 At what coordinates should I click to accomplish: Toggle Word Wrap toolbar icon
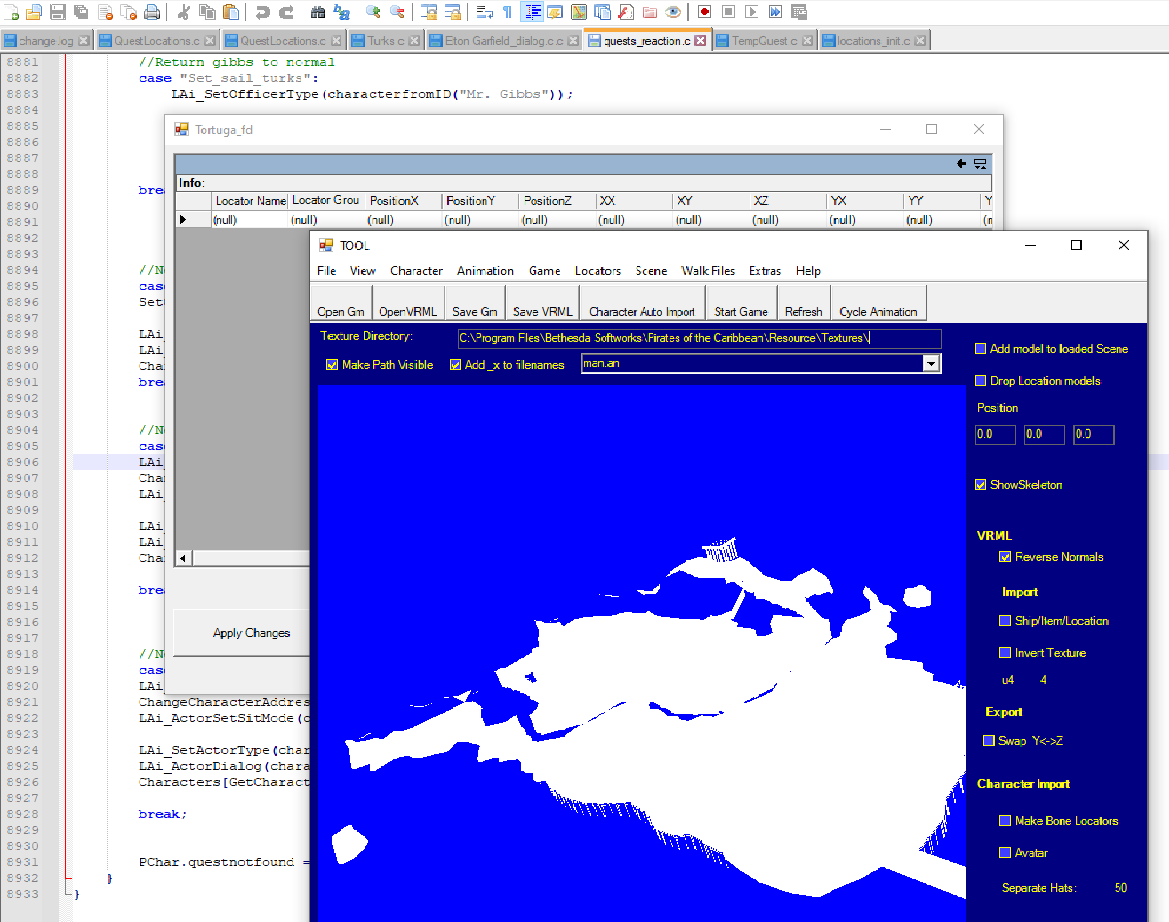pyautogui.click(x=485, y=12)
